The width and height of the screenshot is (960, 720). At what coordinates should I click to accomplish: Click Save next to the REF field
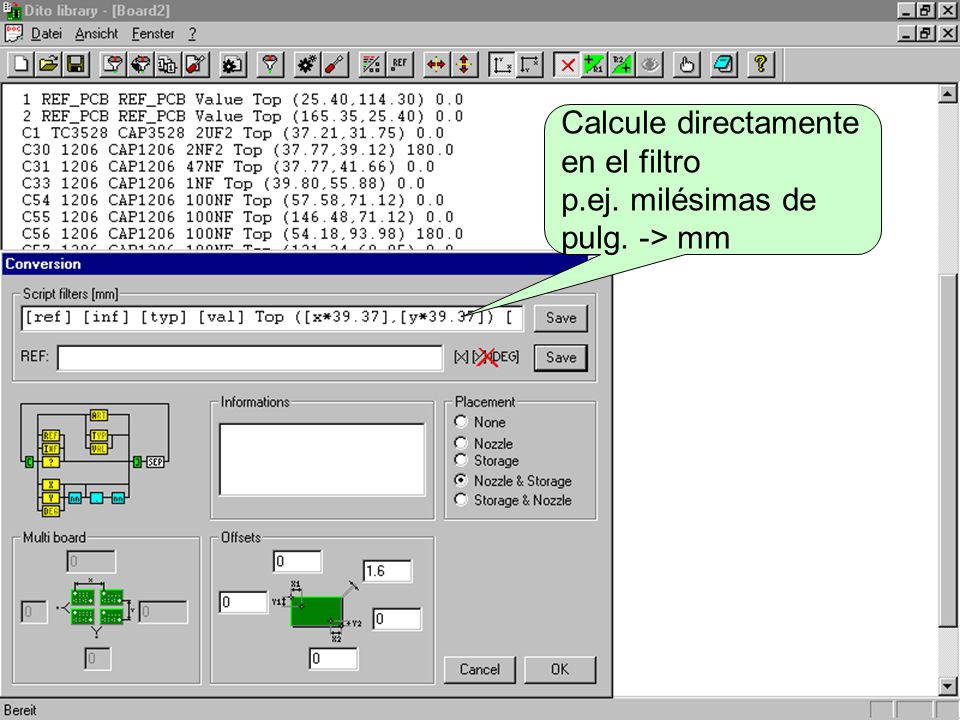click(561, 358)
